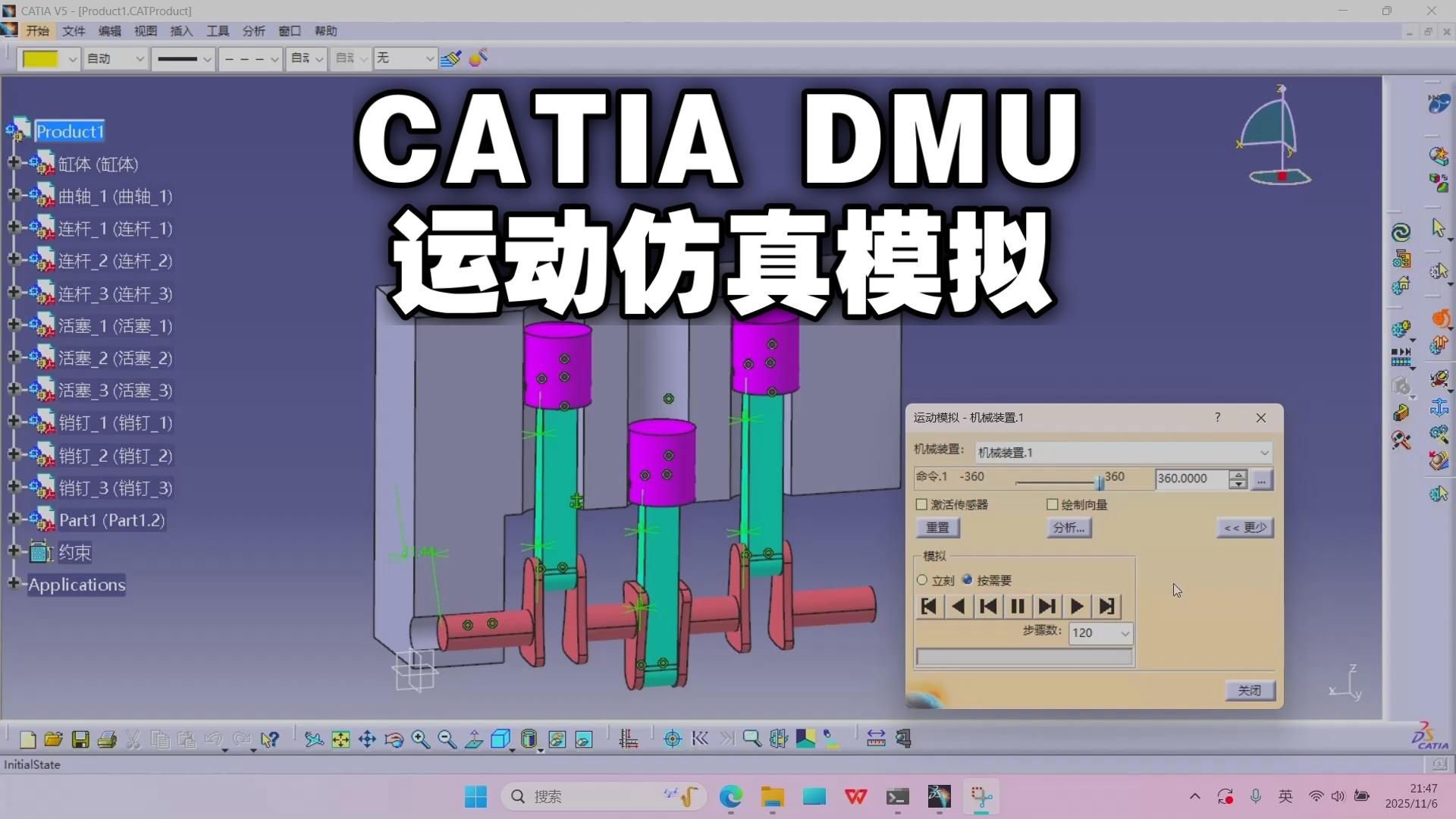Select the 立即 radio button
The image size is (1456, 819).
922,580
